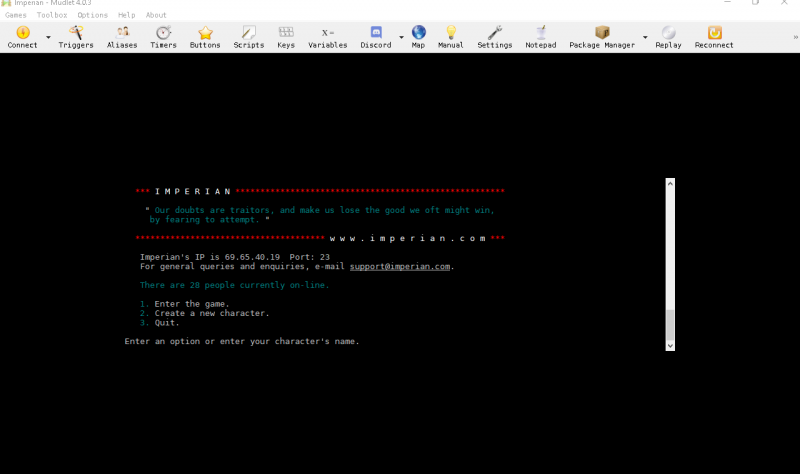
Task: Open the Triggers editor
Action: [76, 37]
